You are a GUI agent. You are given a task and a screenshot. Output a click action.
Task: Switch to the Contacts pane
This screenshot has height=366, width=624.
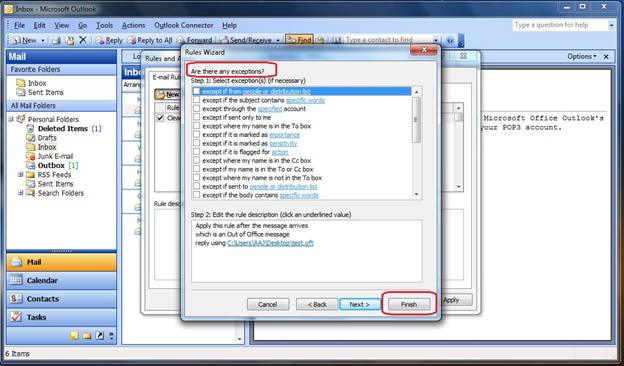pos(61,299)
